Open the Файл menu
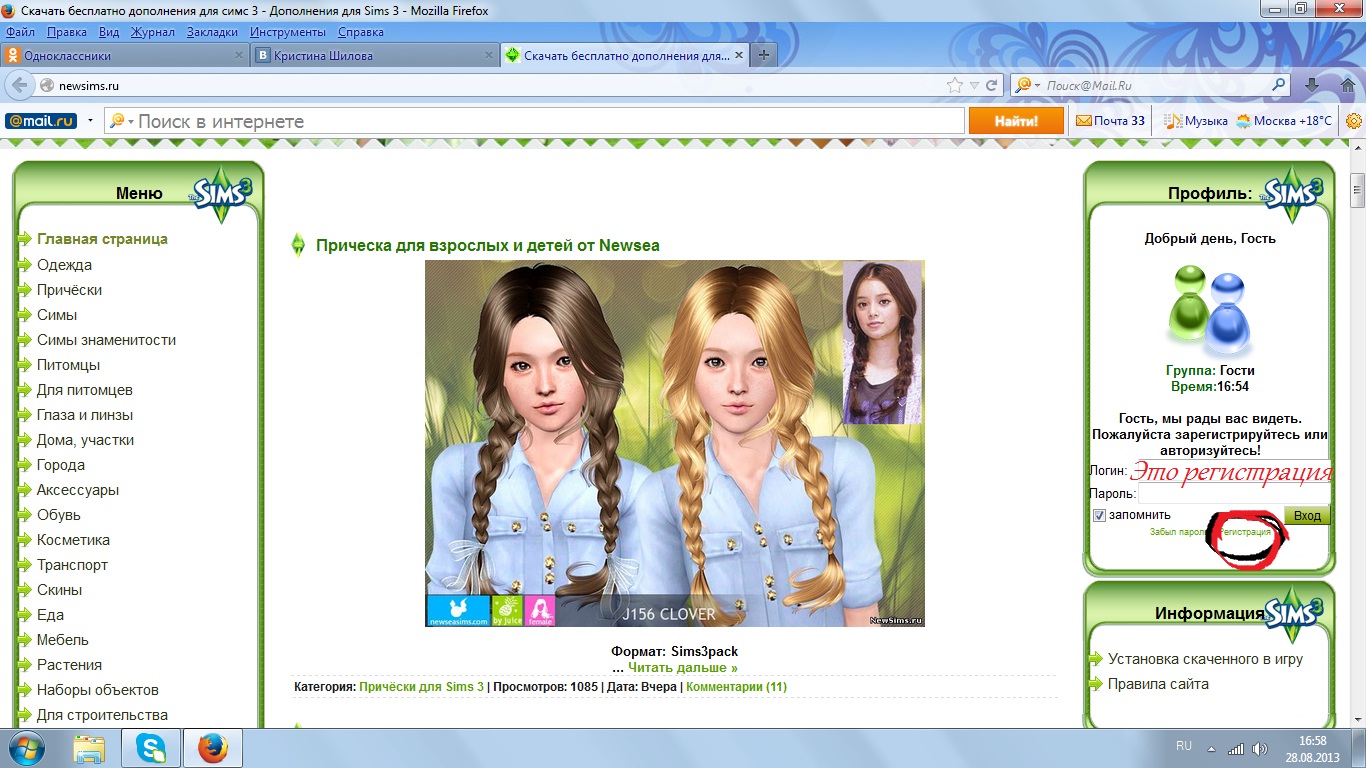This screenshot has width=1366, height=768. click(20, 32)
